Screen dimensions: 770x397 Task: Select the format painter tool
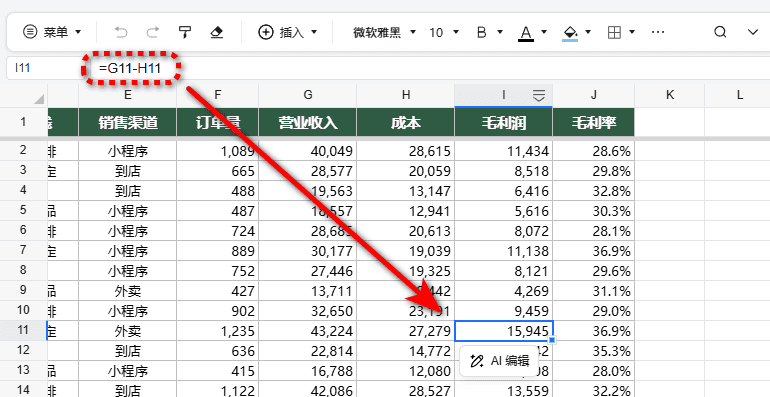tap(185, 32)
